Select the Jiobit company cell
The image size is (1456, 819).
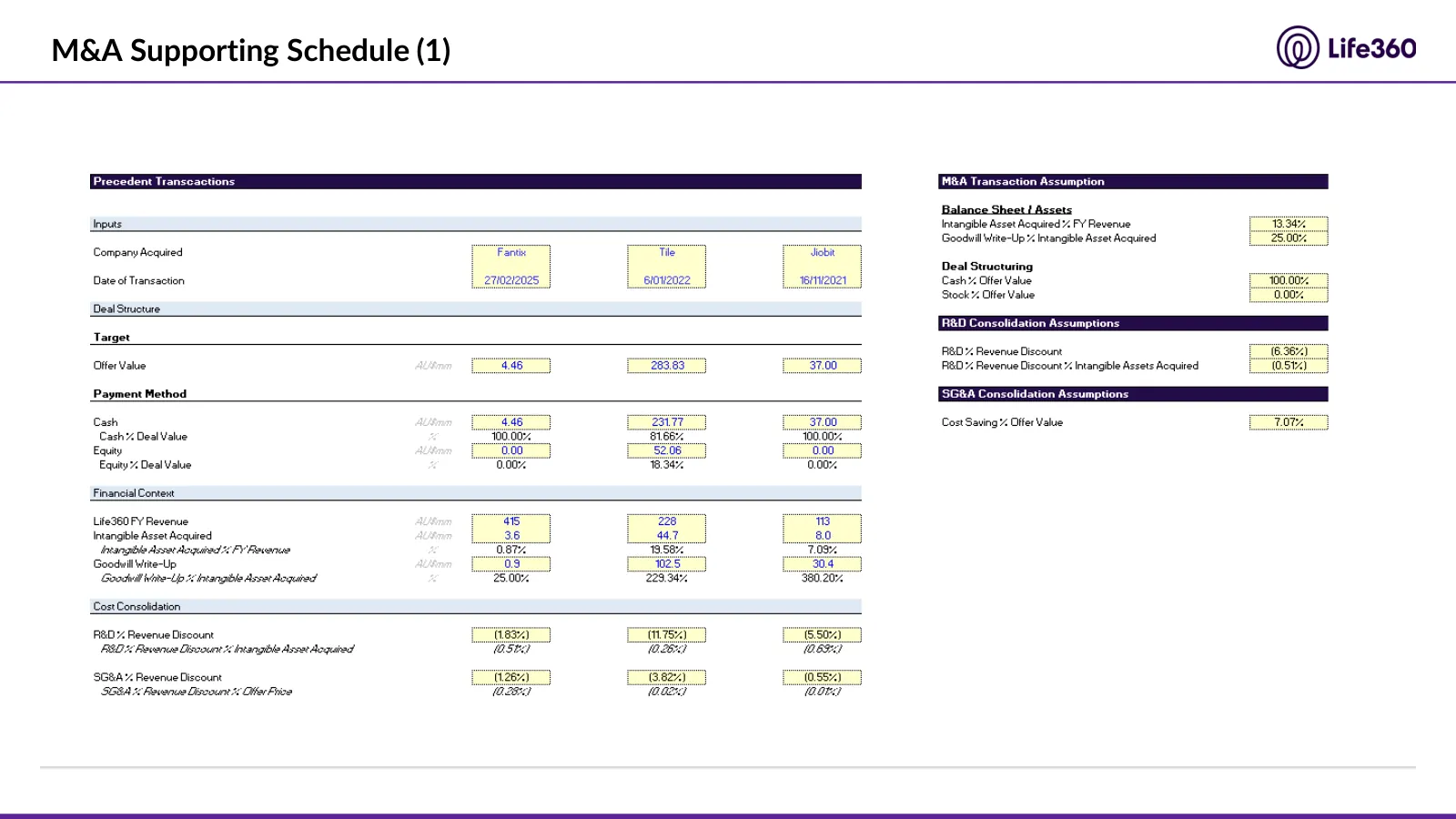tap(823, 252)
